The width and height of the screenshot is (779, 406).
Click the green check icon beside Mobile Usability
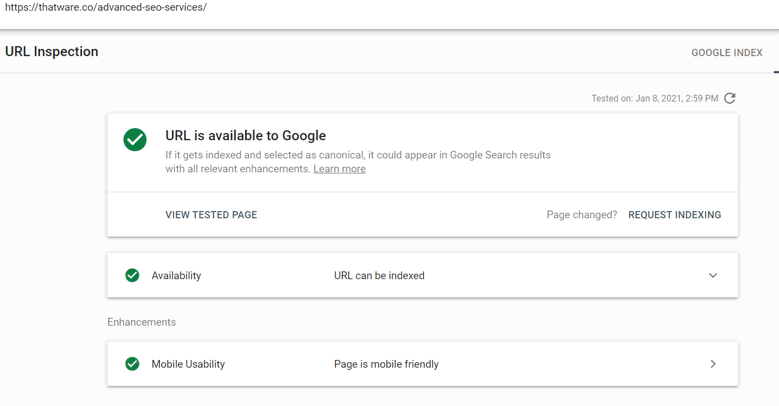[132, 364]
